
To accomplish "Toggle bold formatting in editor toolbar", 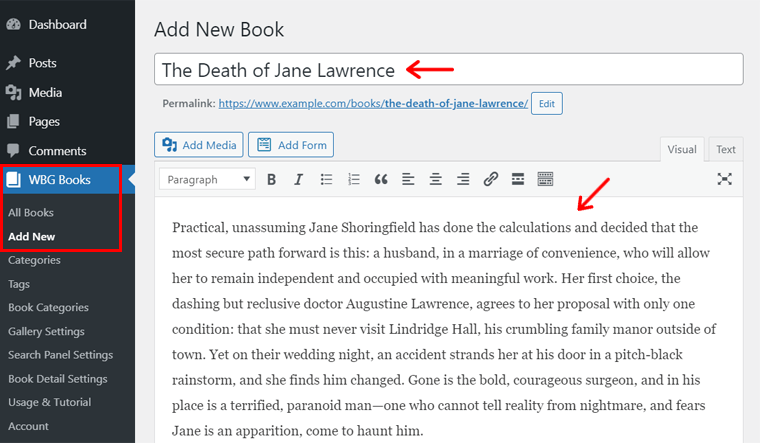I will pos(271,180).
